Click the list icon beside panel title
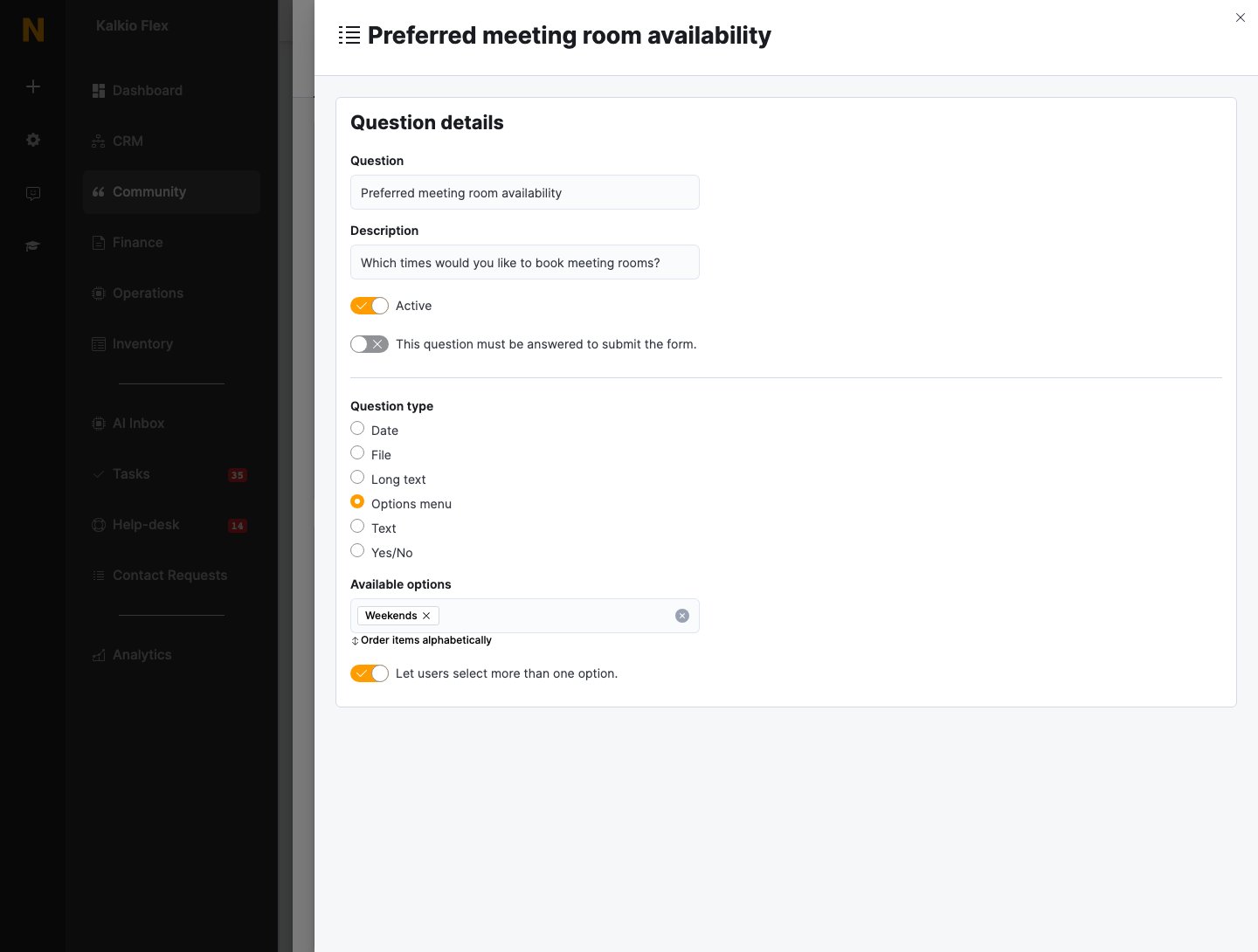Image resolution: width=1258 pixels, height=952 pixels. 349,36
